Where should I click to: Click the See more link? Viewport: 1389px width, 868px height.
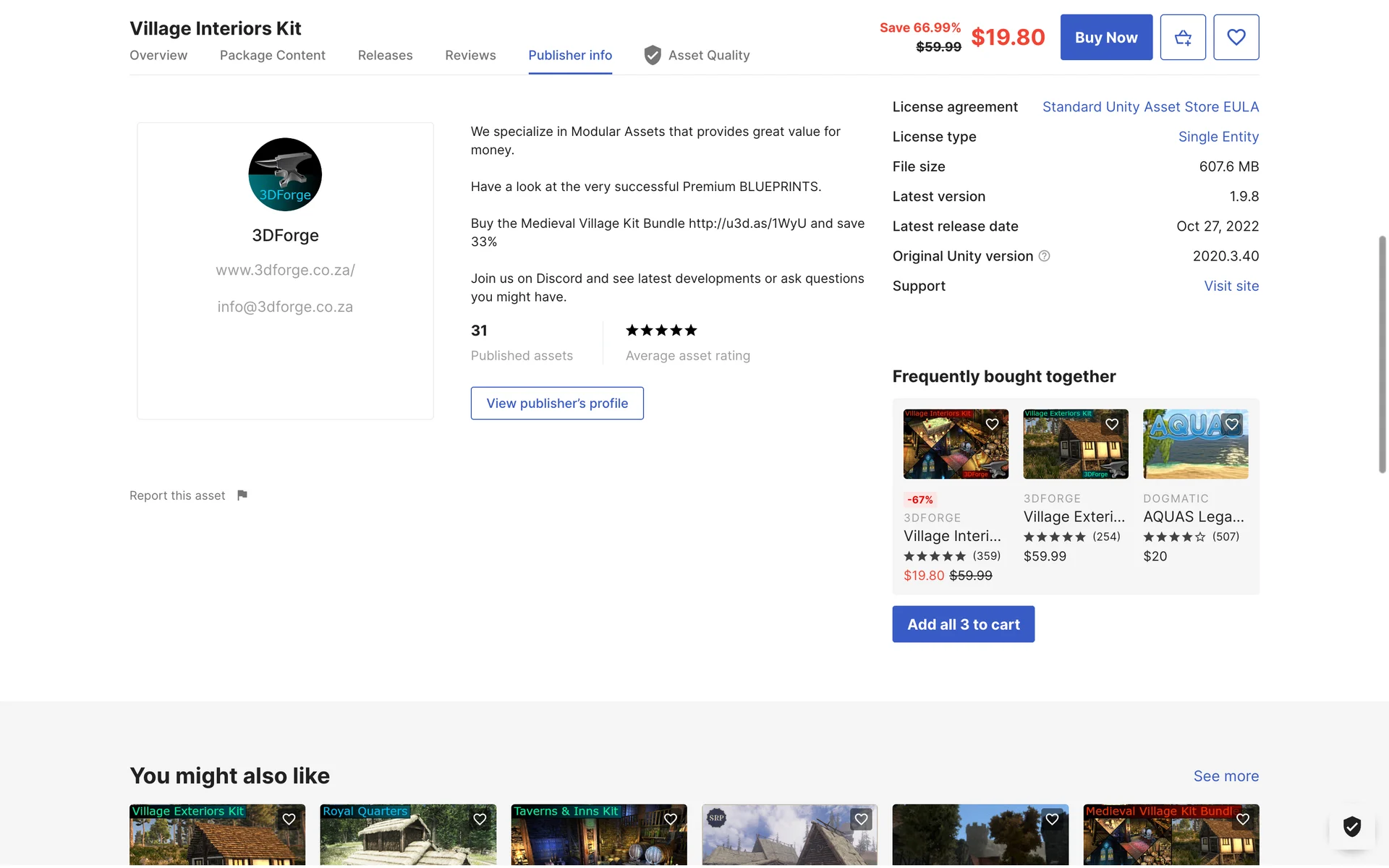pyautogui.click(x=1226, y=776)
